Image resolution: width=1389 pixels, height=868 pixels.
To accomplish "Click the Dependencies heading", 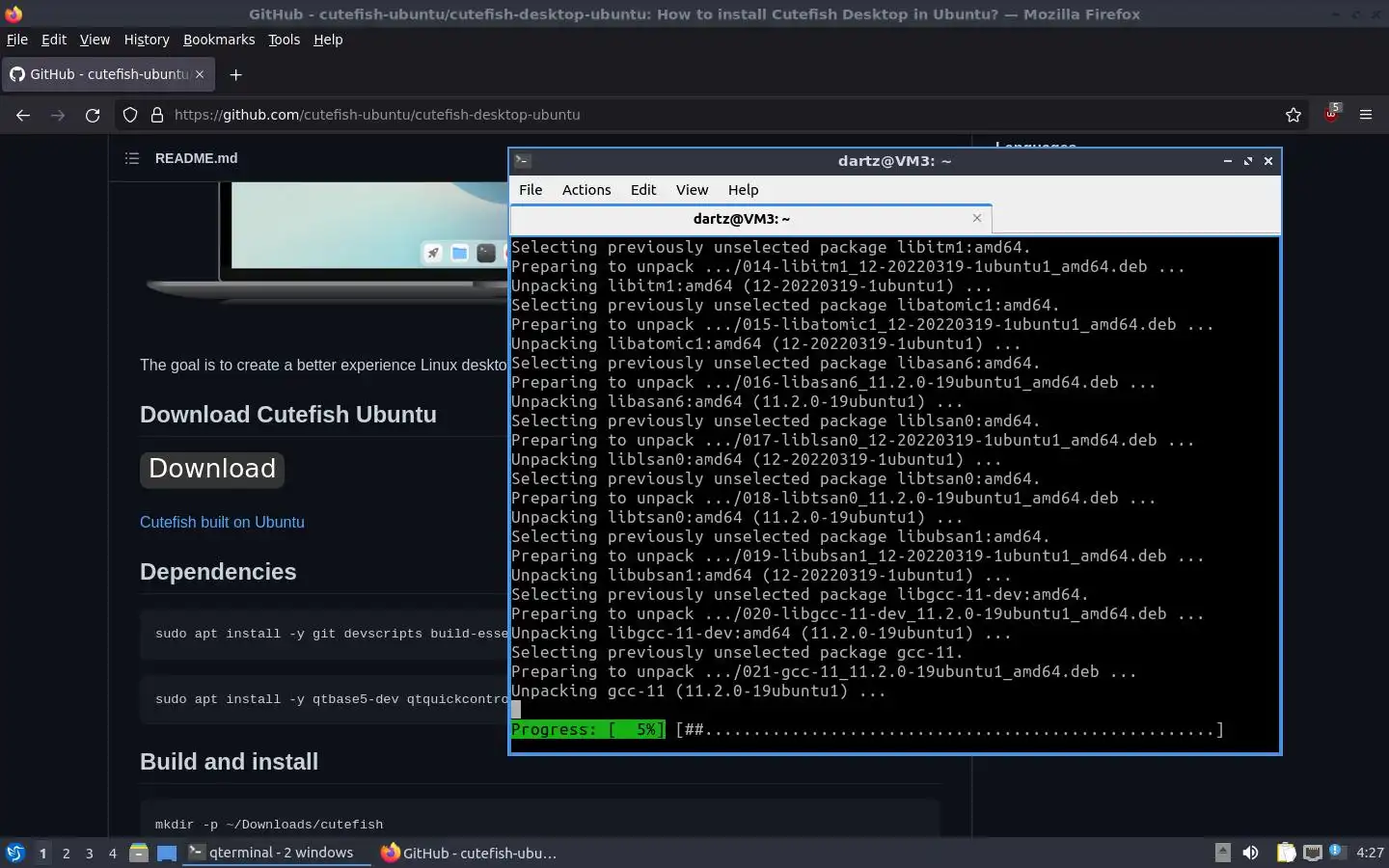I will 218,572.
